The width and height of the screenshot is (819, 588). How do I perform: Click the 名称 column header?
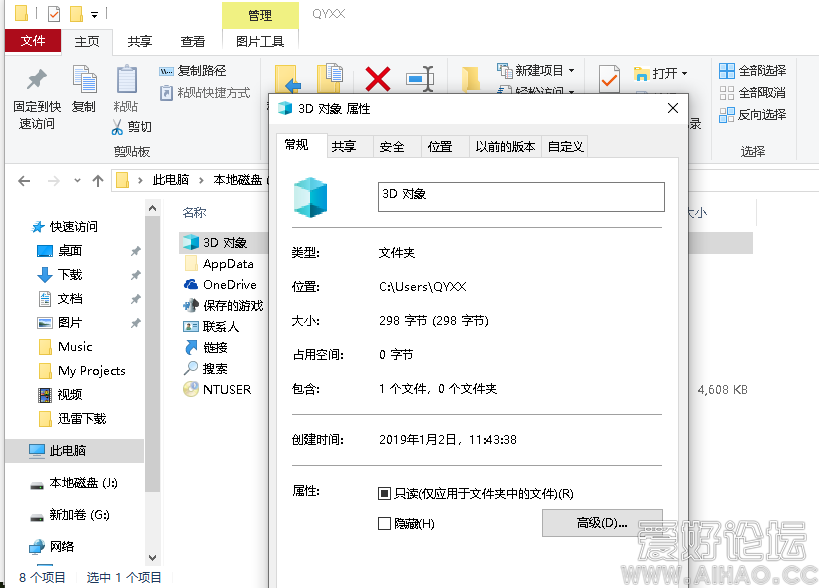pyautogui.click(x=194, y=213)
